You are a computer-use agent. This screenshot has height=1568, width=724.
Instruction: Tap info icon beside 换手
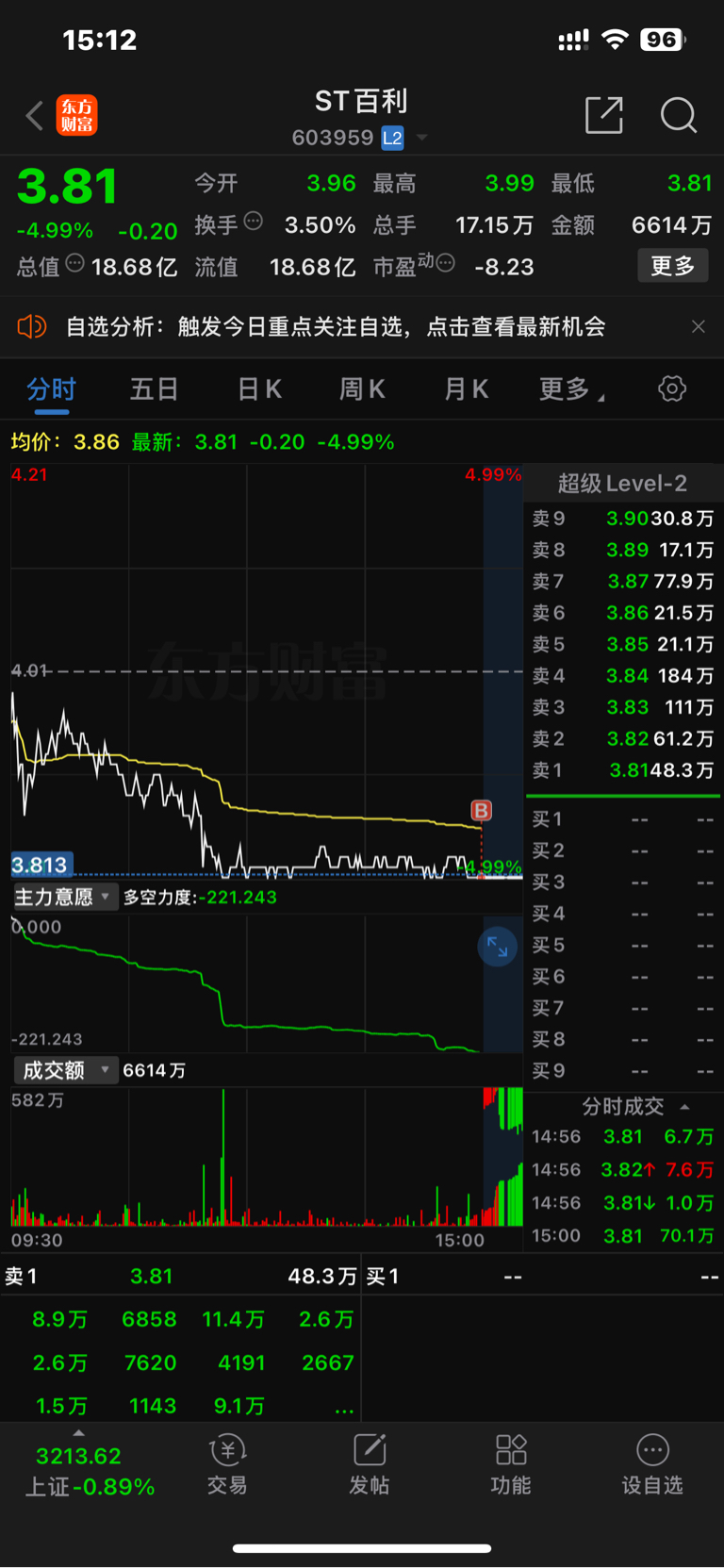pyautogui.click(x=253, y=222)
